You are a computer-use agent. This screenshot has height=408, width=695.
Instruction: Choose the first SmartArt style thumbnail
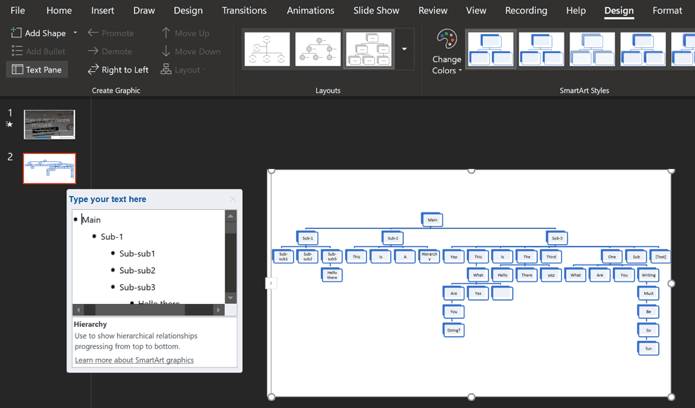click(490, 49)
